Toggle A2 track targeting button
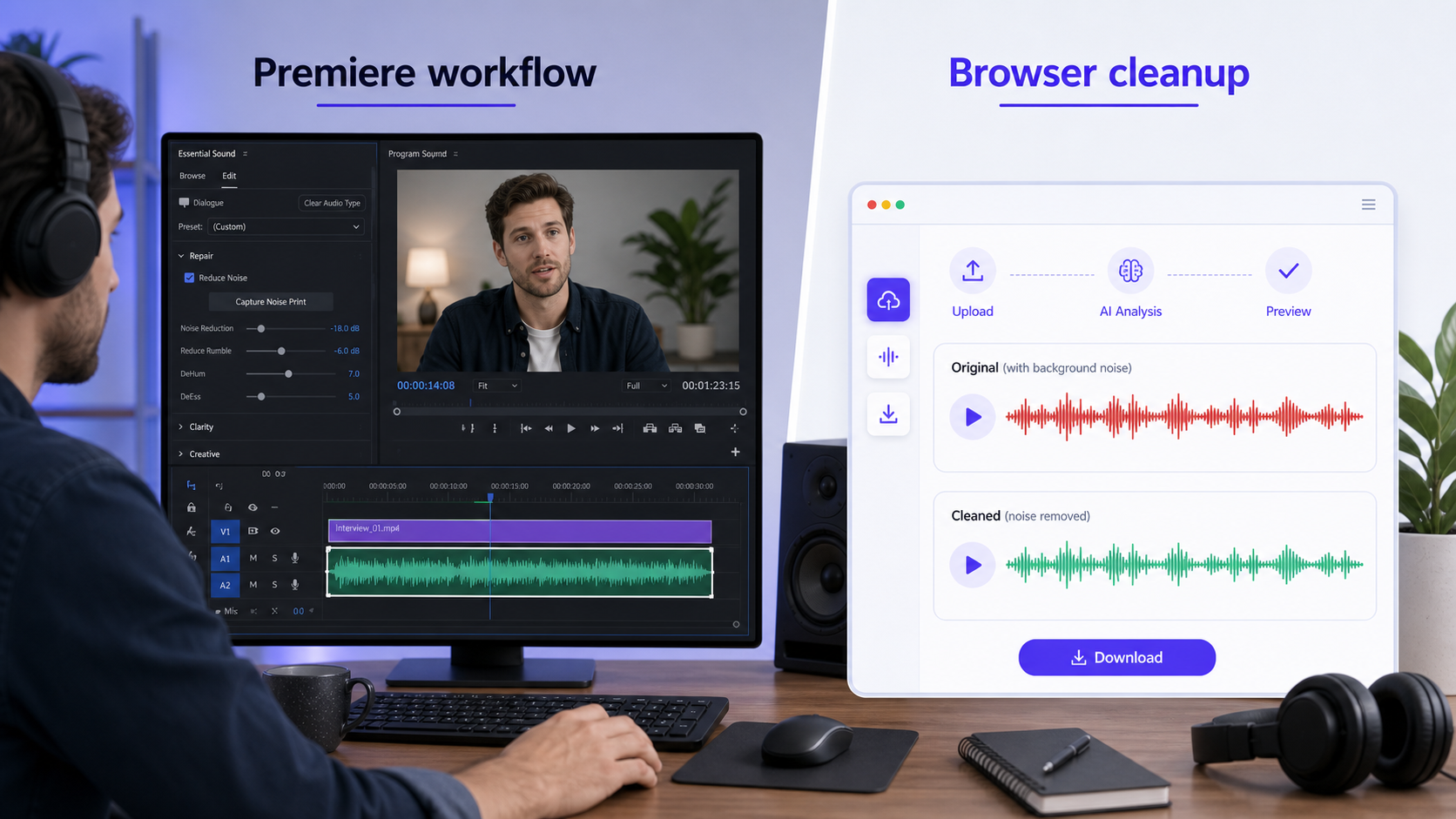The width and height of the screenshot is (1456, 819). 225,586
